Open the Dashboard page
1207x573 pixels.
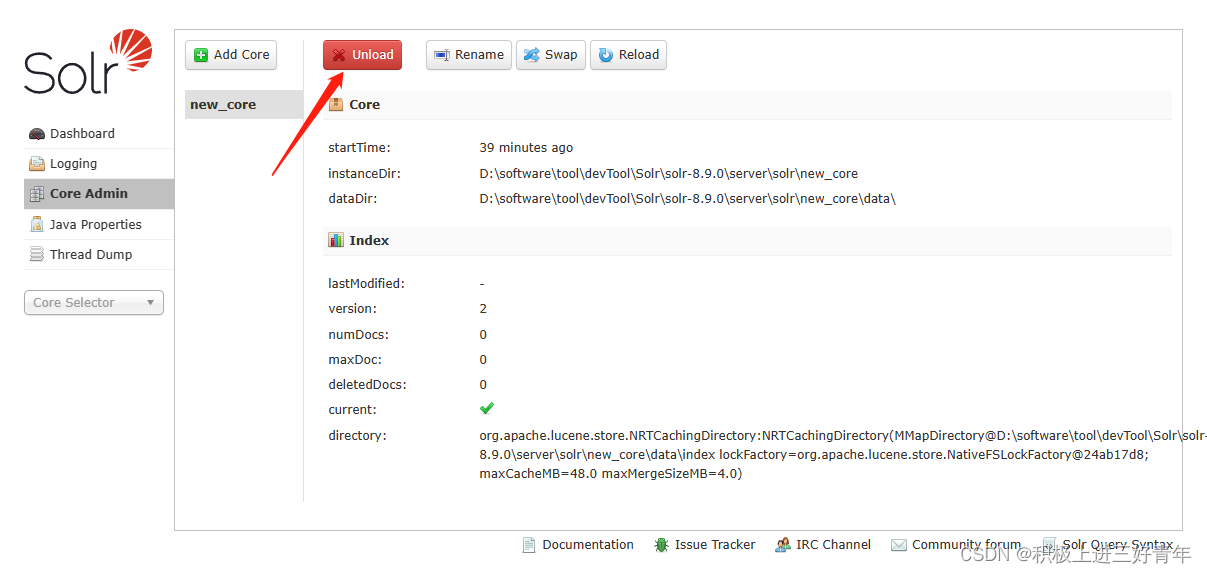[x=99, y=134]
